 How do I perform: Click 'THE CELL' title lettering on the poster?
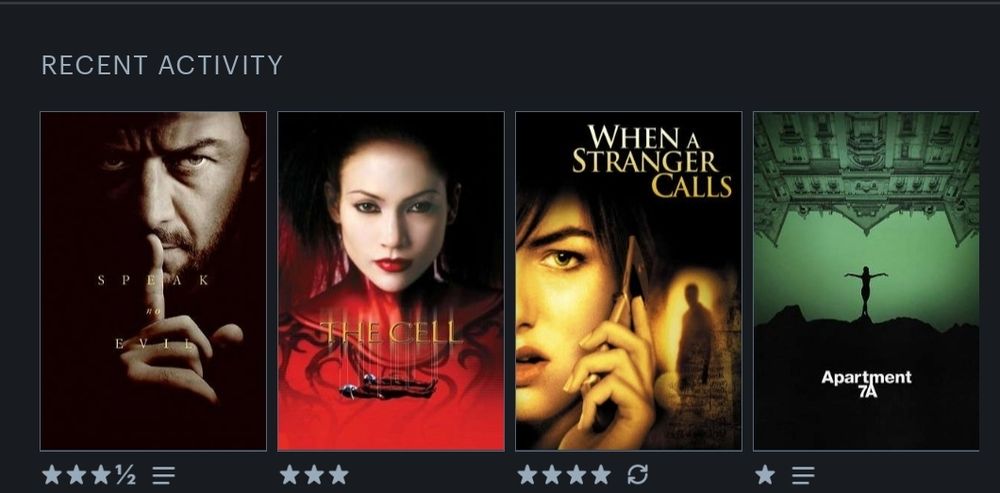pos(391,332)
